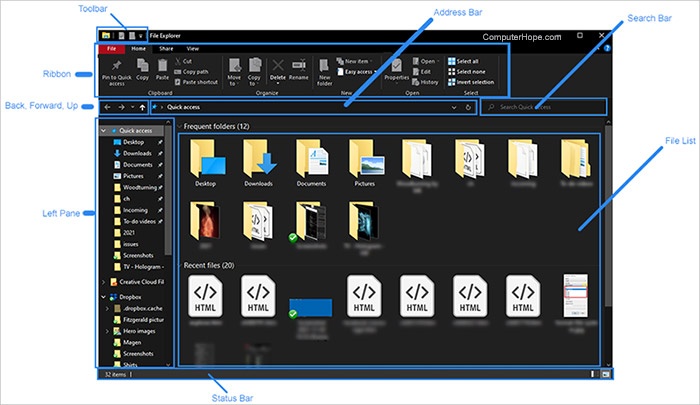Select Downloads in left pane
Image resolution: width=700 pixels, height=405 pixels.
[138, 153]
